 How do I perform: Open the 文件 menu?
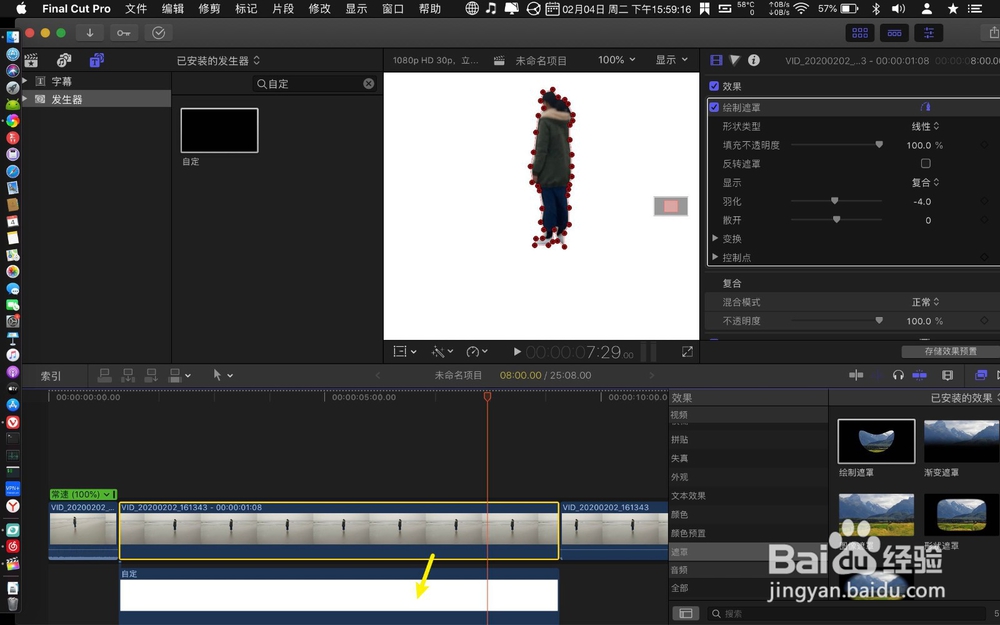tap(136, 8)
